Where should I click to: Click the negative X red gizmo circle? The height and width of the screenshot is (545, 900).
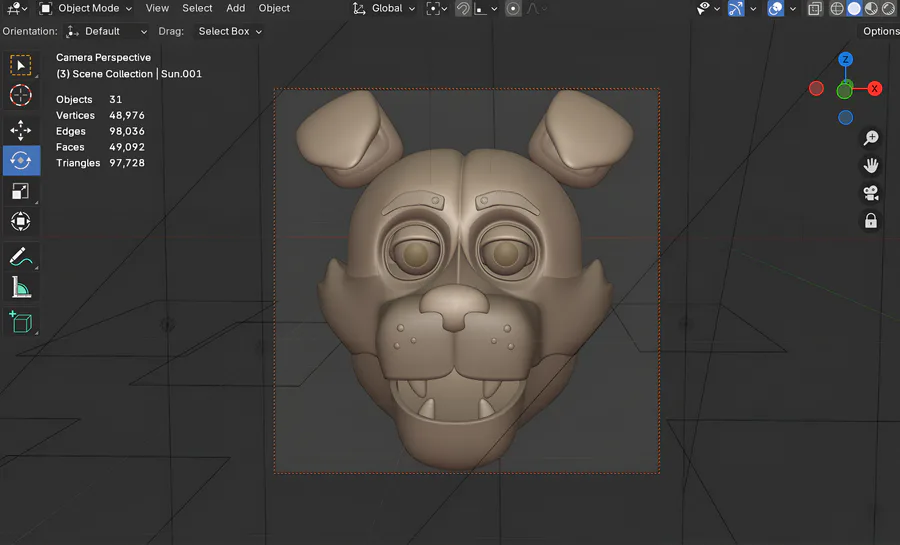(x=816, y=88)
